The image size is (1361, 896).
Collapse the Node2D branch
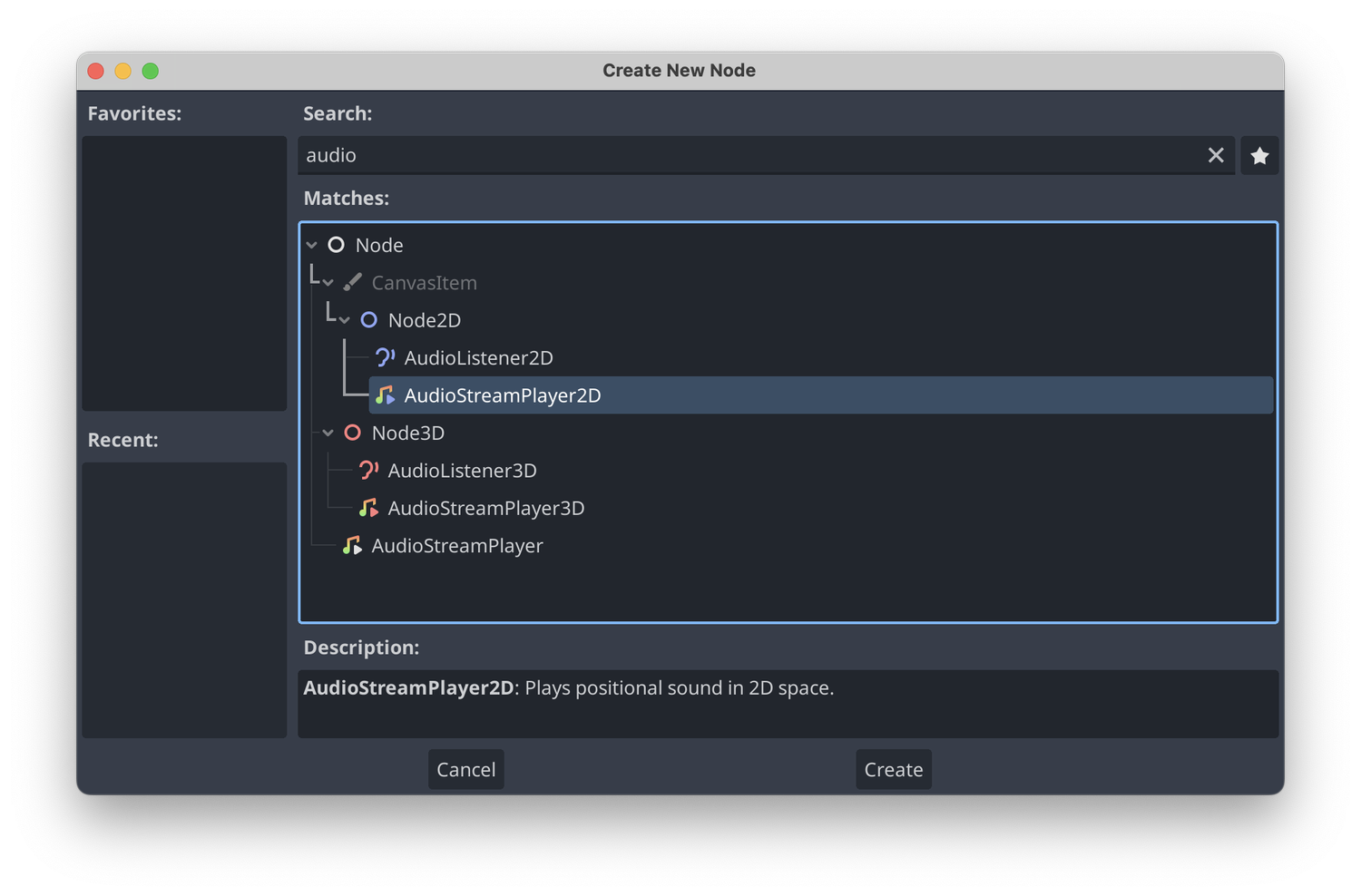click(x=346, y=319)
